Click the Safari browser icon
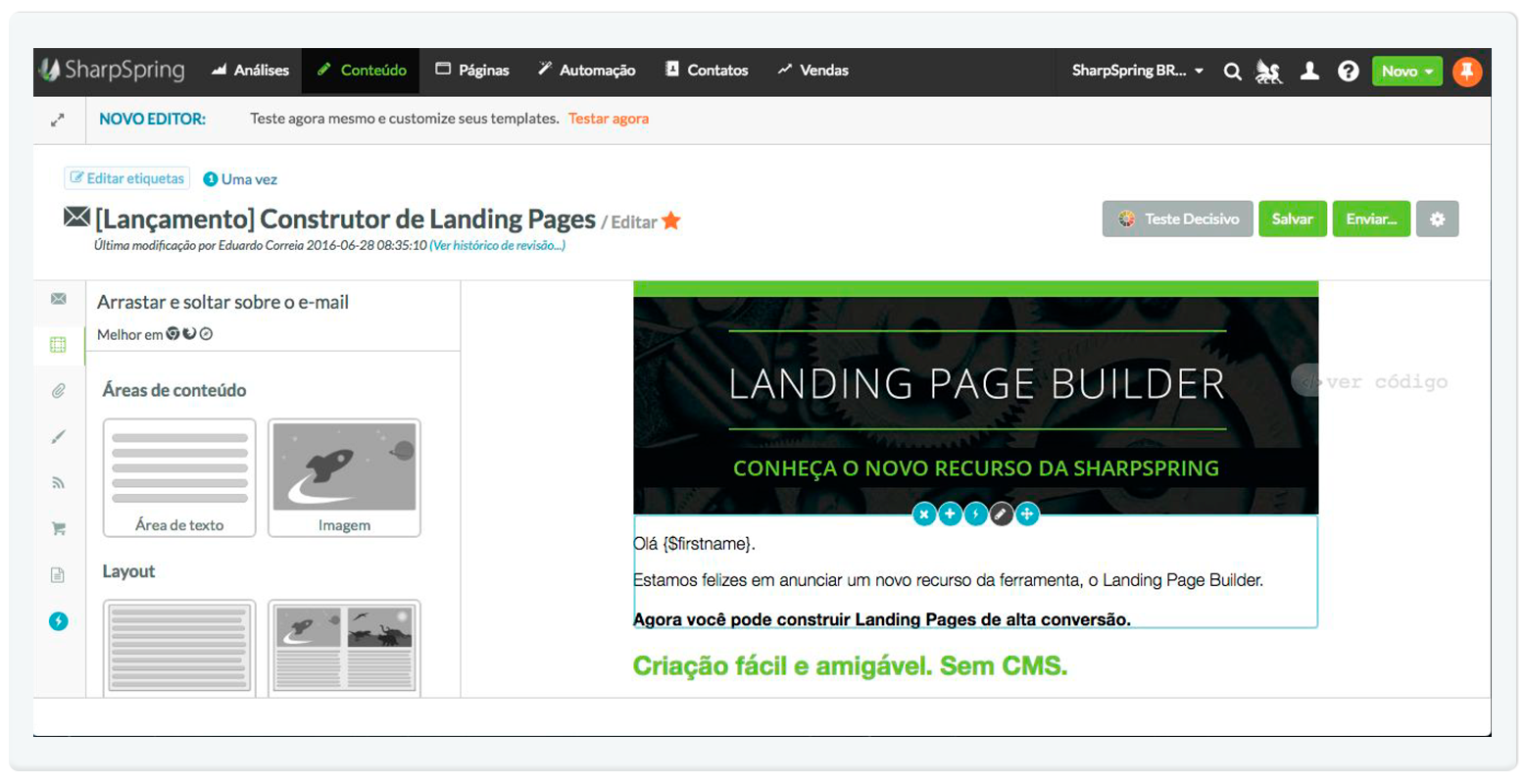This screenshot has width=1525, height=784. click(x=206, y=334)
